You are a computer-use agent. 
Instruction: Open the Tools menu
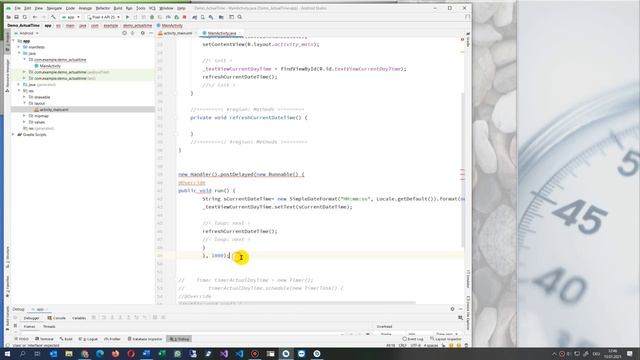(140, 8)
